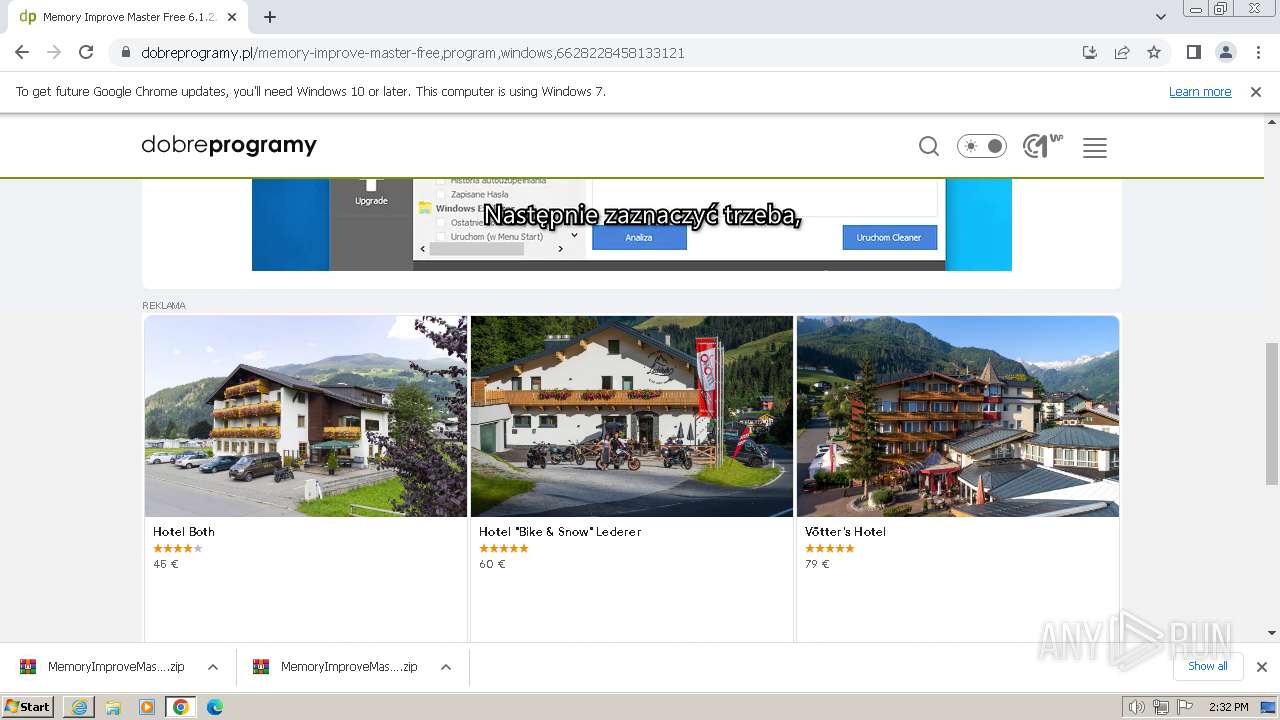
Task: Open the hamburger menu in site header
Action: (1095, 148)
